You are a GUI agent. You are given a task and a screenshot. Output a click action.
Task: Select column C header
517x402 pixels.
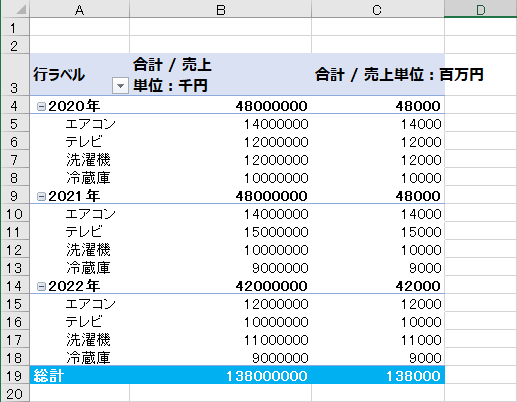(378, 9)
